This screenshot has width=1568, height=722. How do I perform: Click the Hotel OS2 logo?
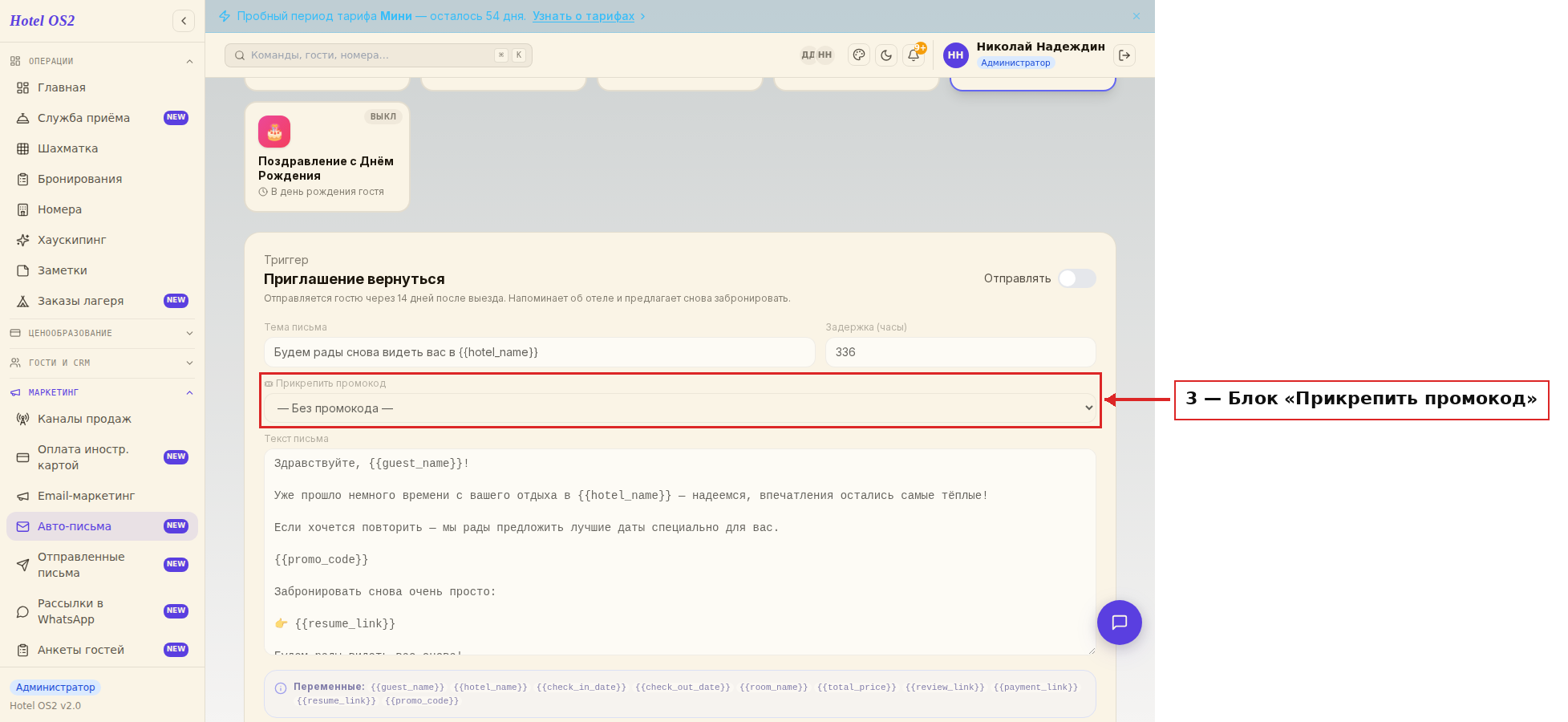coord(43,21)
